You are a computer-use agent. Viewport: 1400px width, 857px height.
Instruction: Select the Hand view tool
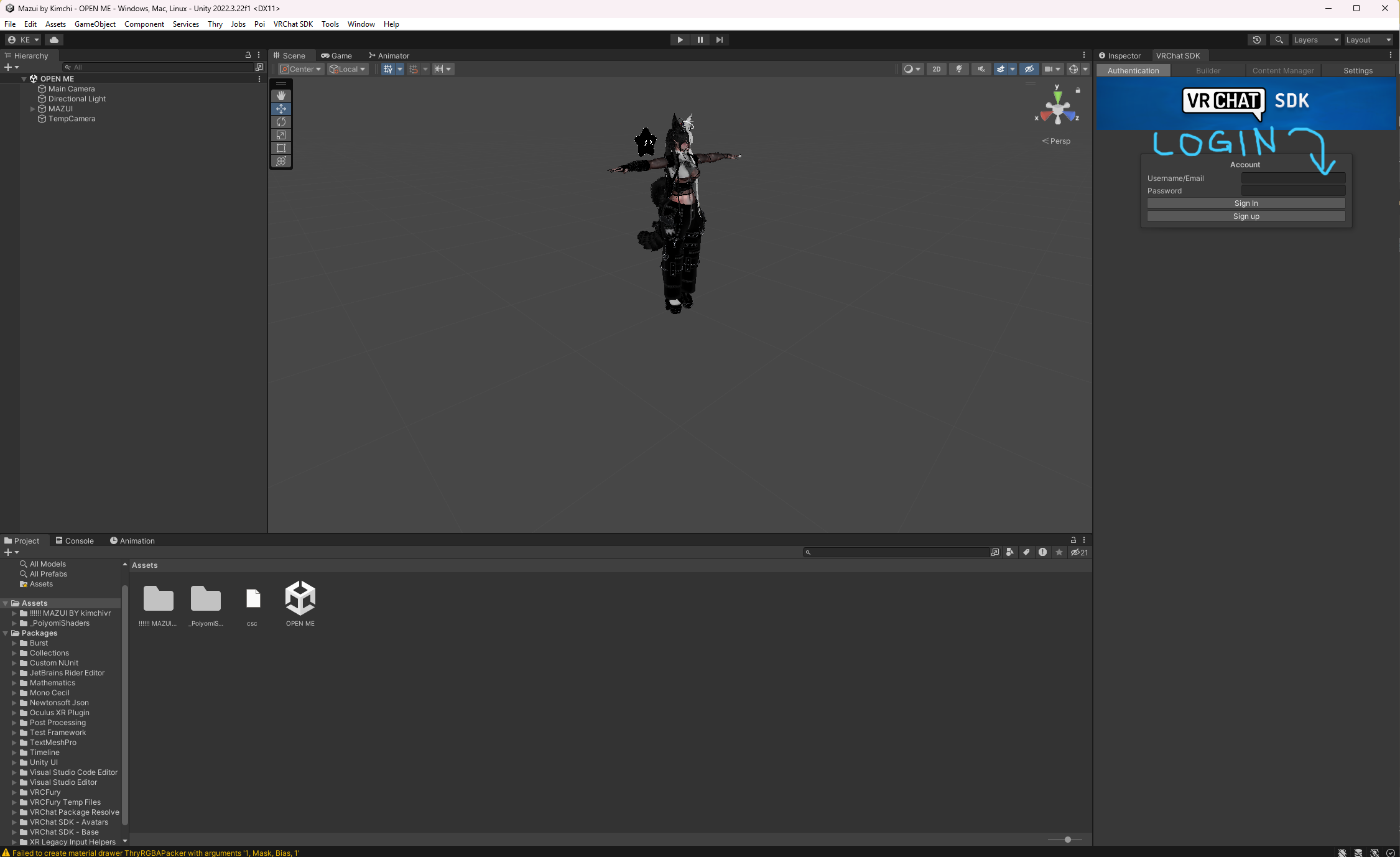tap(281, 96)
